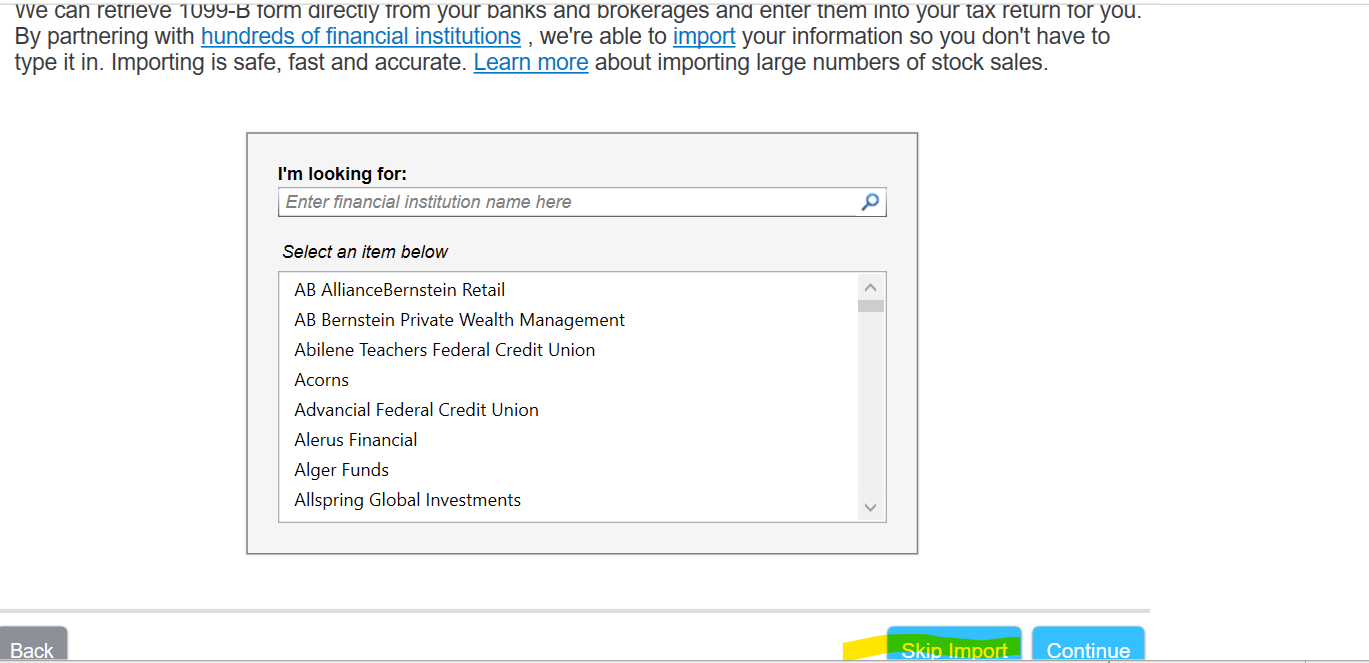Viewport: 1369px width, 663px height.
Task: Click the Continue button
Action: [1088, 645]
